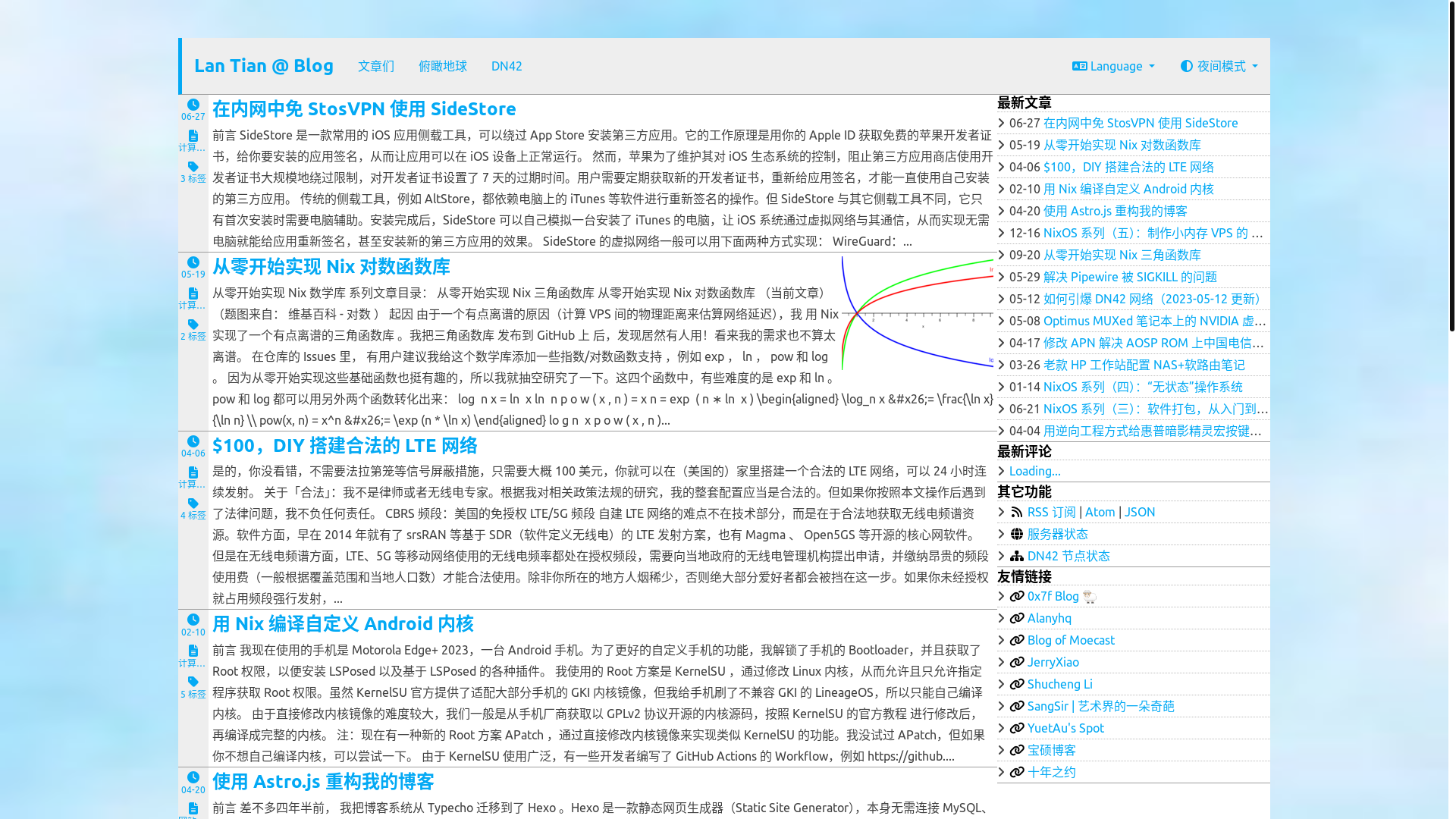Open the Atom feed link
This screenshot has width=1456, height=819.
[1100, 513]
